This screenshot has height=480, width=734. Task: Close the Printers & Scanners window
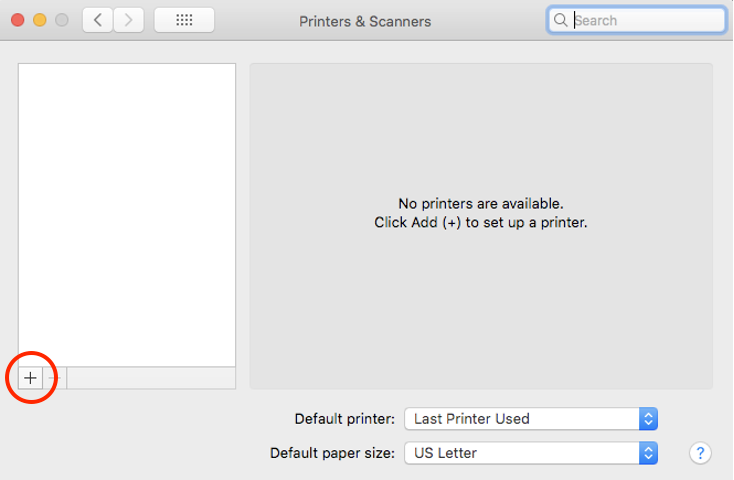pyautogui.click(x=18, y=20)
